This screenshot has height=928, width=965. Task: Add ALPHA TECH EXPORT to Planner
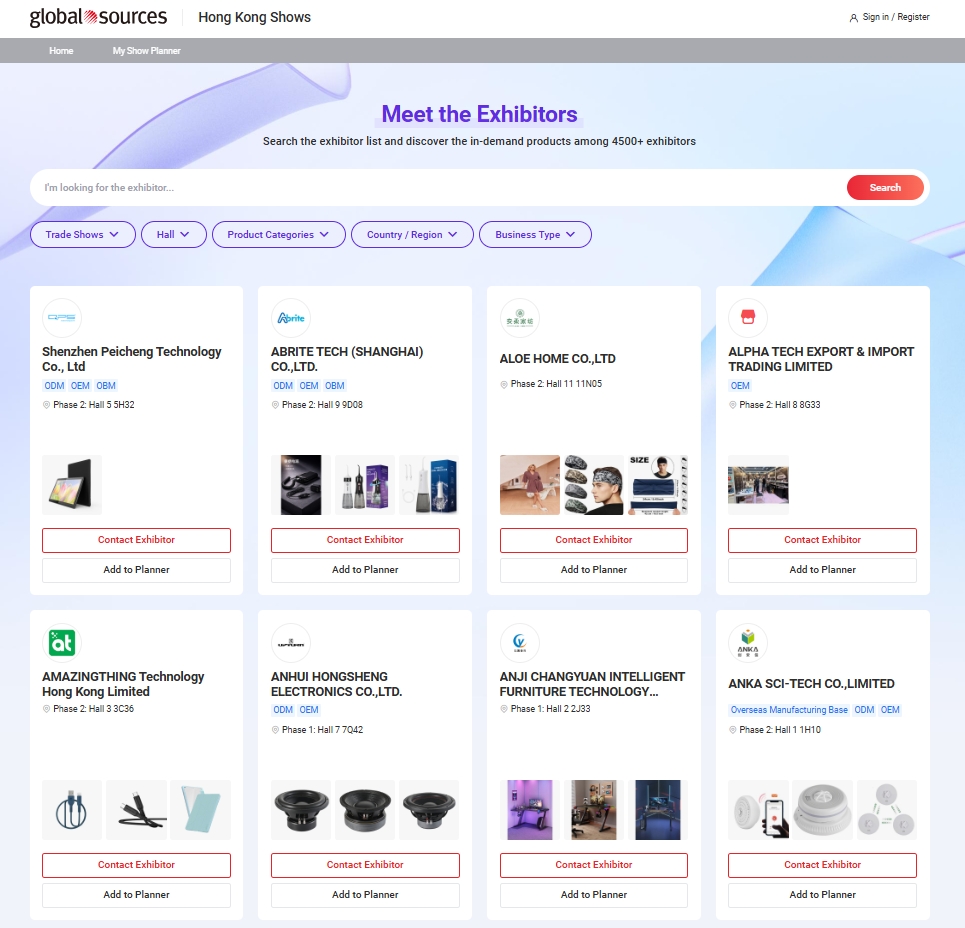pyautogui.click(x=822, y=570)
